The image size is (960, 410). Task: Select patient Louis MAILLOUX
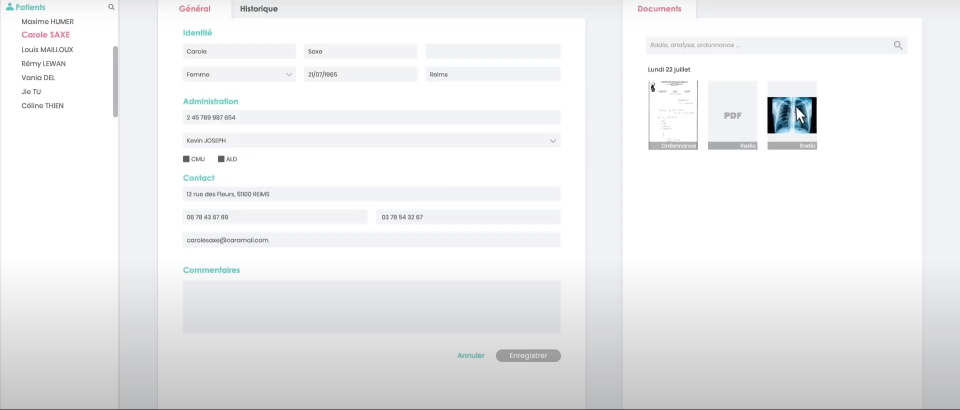pos(47,50)
